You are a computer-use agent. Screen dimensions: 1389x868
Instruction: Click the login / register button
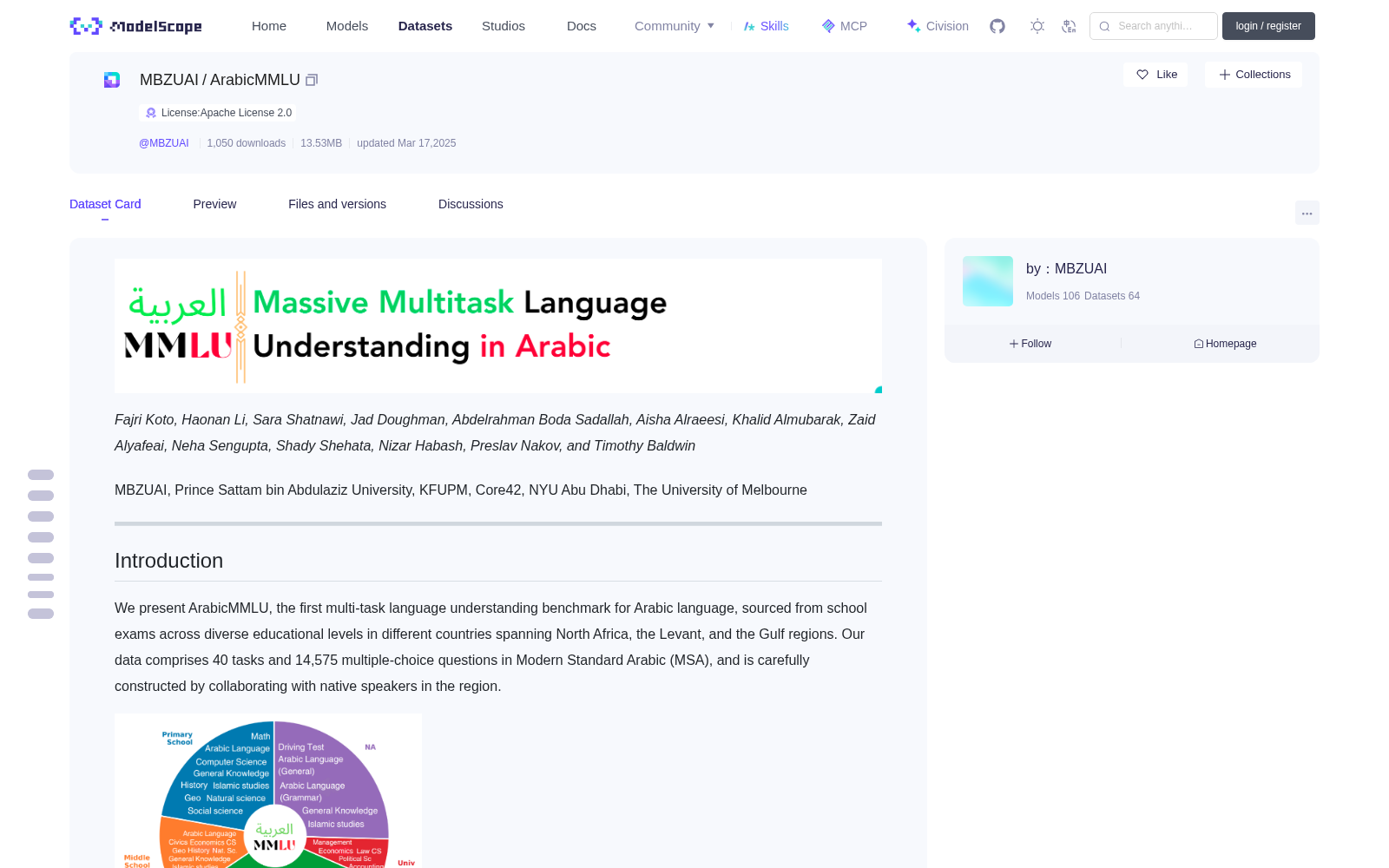[x=1268, y=26]
